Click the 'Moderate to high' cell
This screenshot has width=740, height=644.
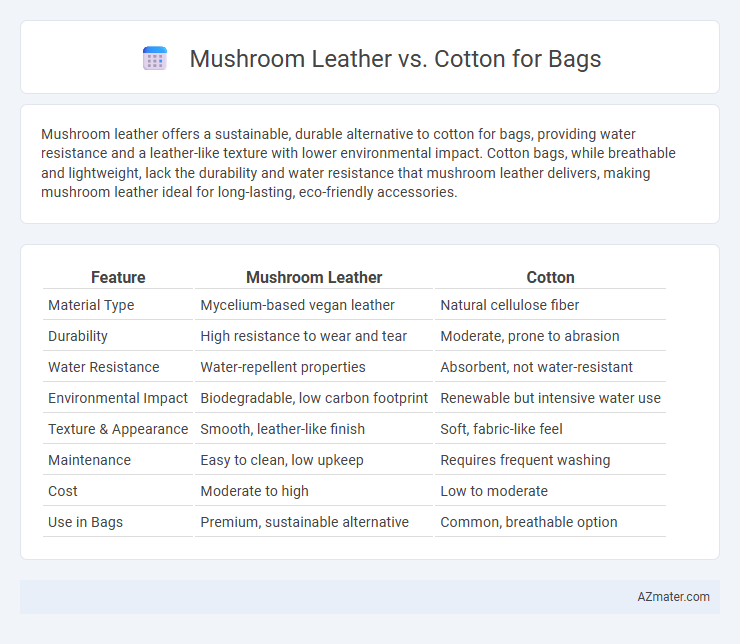coord(254,491)
